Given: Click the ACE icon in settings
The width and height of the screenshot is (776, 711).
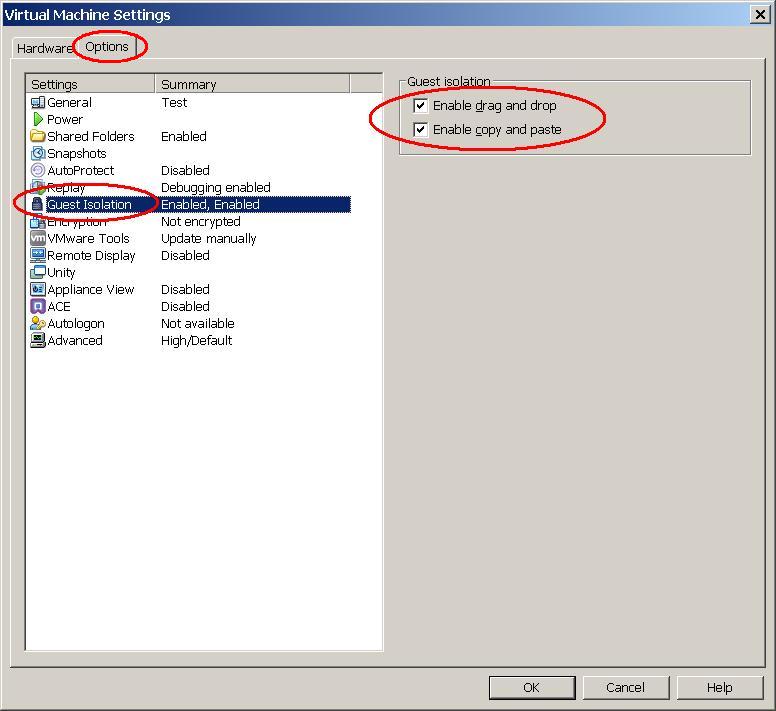Looking at the screenshot, I should [x=38, y=306].
